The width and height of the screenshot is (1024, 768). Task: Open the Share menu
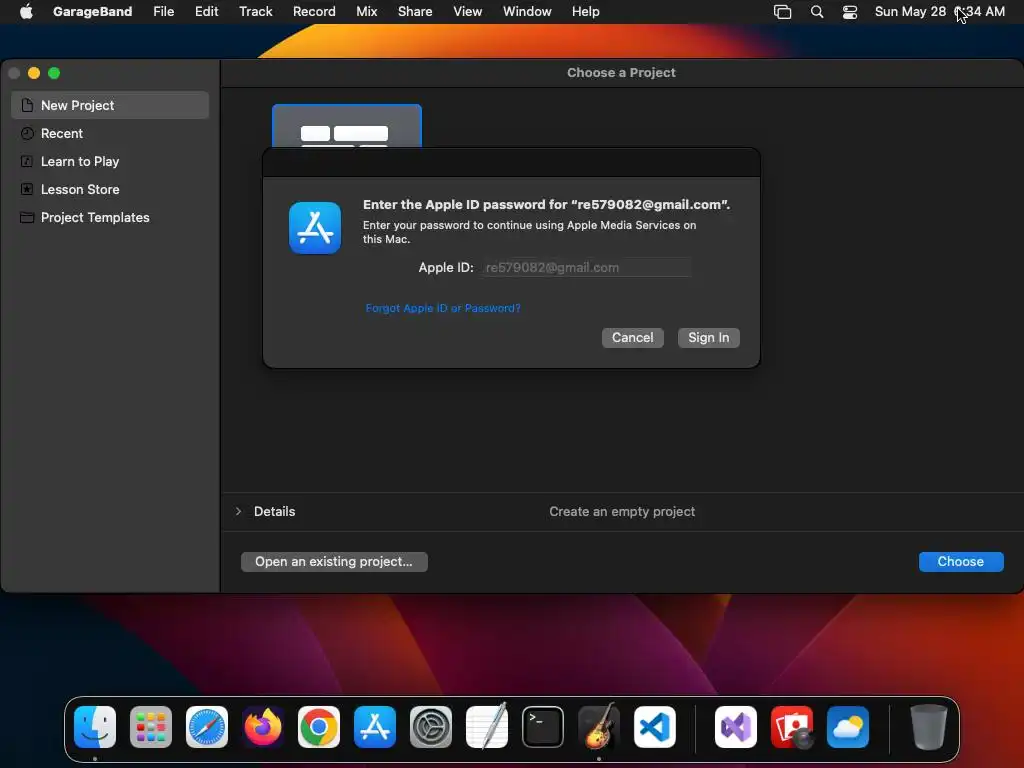(415, 12)
